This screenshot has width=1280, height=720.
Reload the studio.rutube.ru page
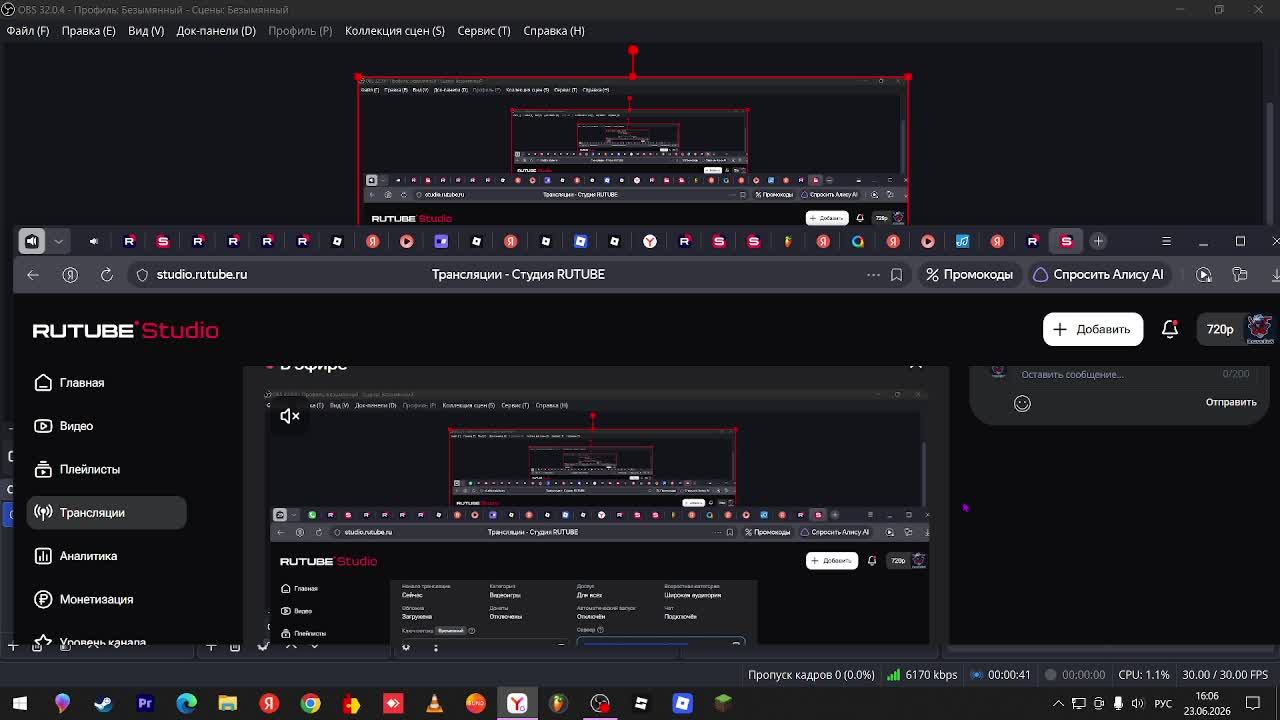click(x=106, y=274)
